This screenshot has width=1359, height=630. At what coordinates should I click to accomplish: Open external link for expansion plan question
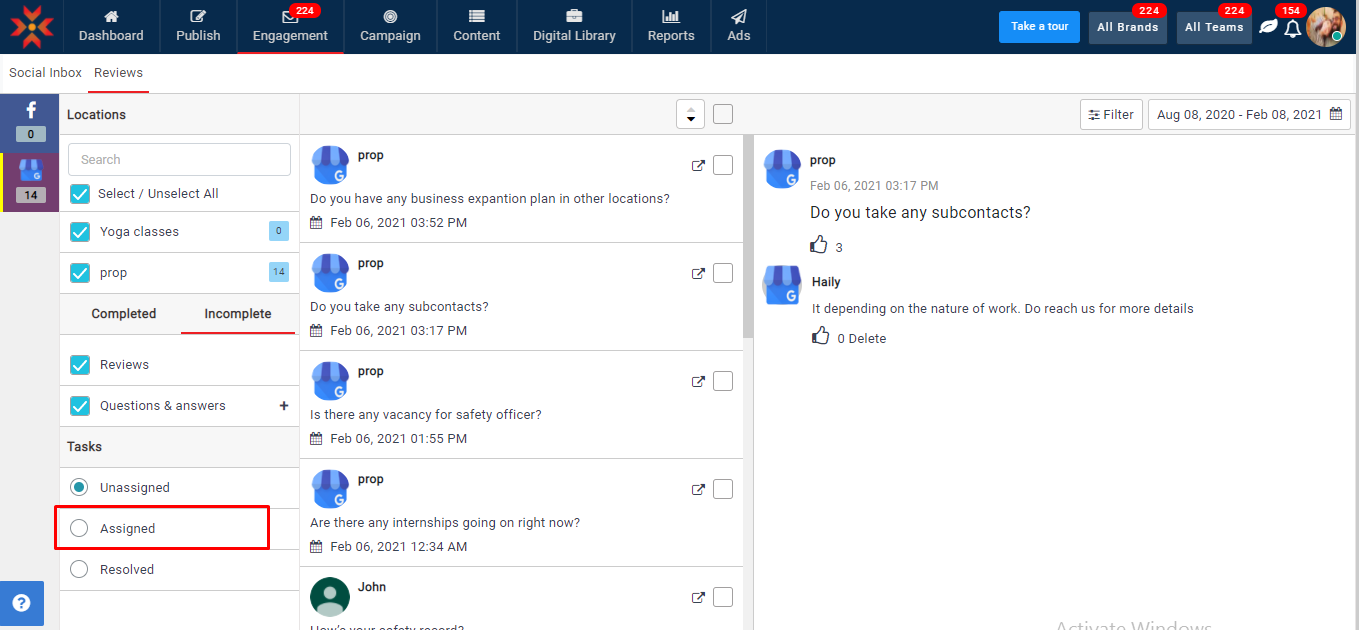tap(698, 166)
